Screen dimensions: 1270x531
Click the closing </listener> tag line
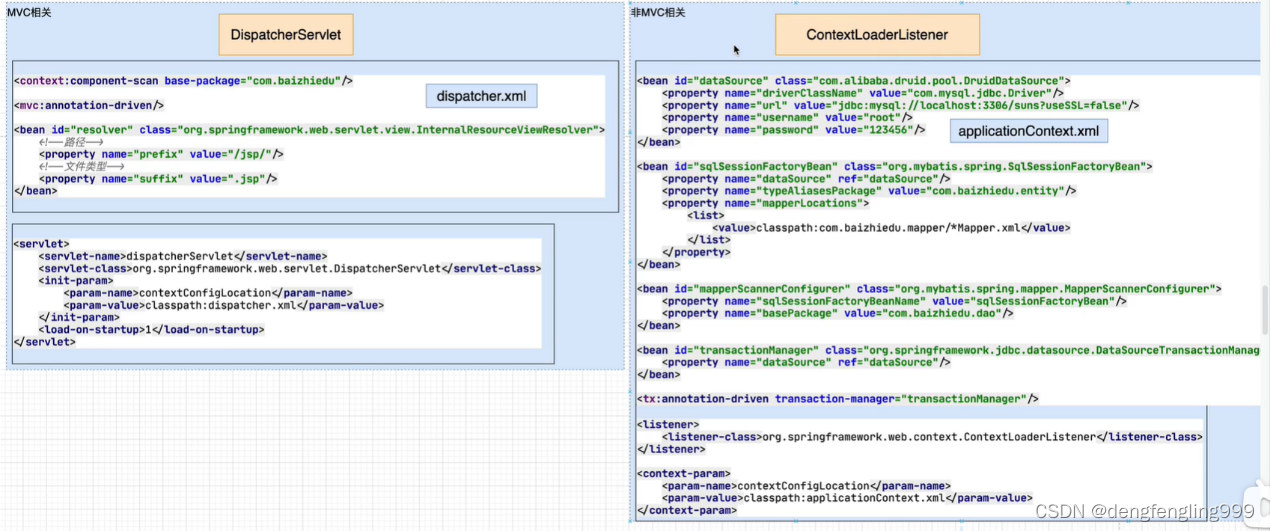tap(671, 449)
